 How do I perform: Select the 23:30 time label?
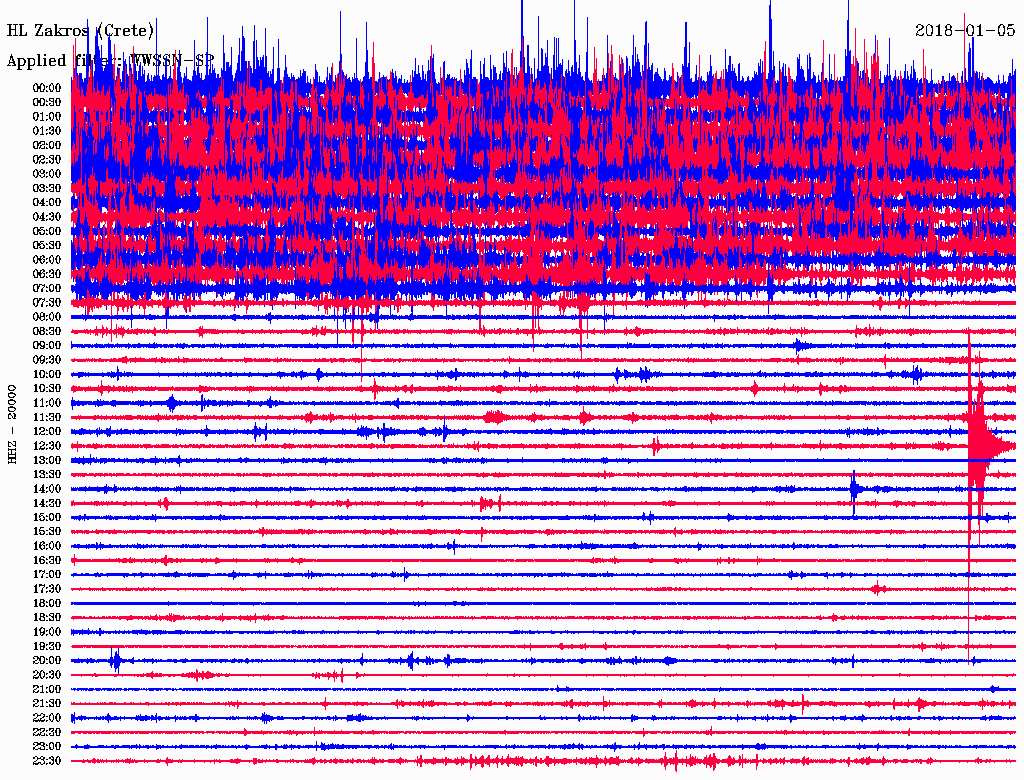click(x=47, y=761)
